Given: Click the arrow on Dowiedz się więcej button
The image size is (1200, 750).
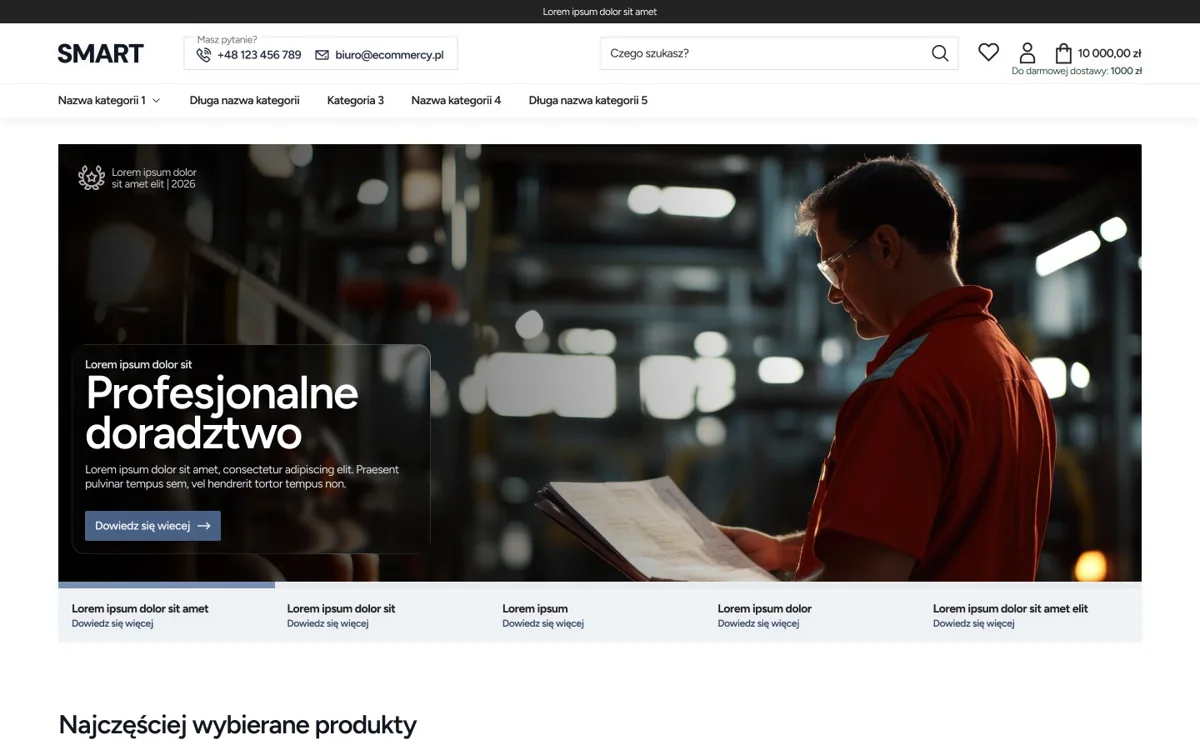Looking at the screenshot, I should click(204, 526).
